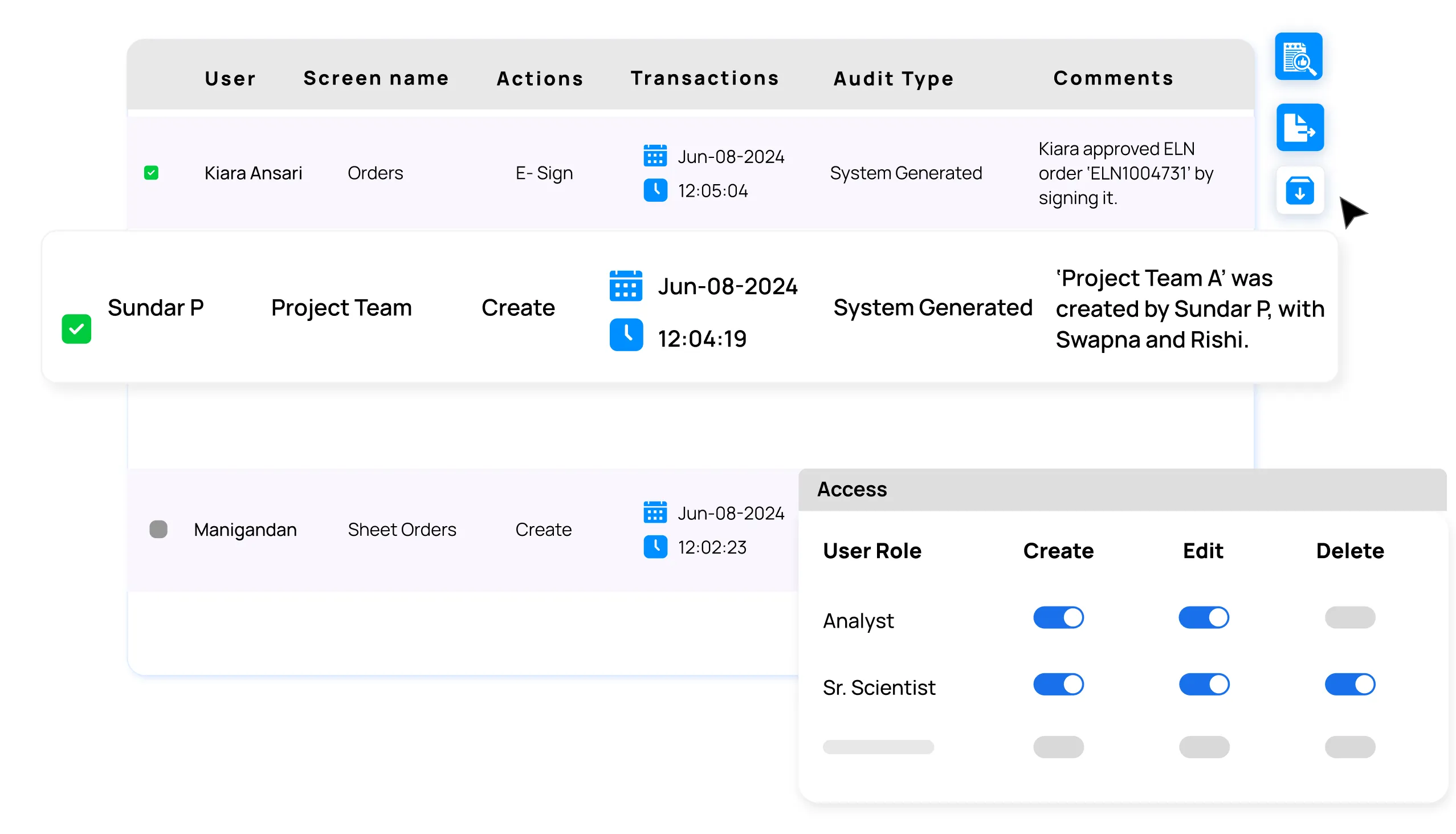Uncheck the Sundar P row checkbox
1456x834 pixels.
tap(77, 329)
